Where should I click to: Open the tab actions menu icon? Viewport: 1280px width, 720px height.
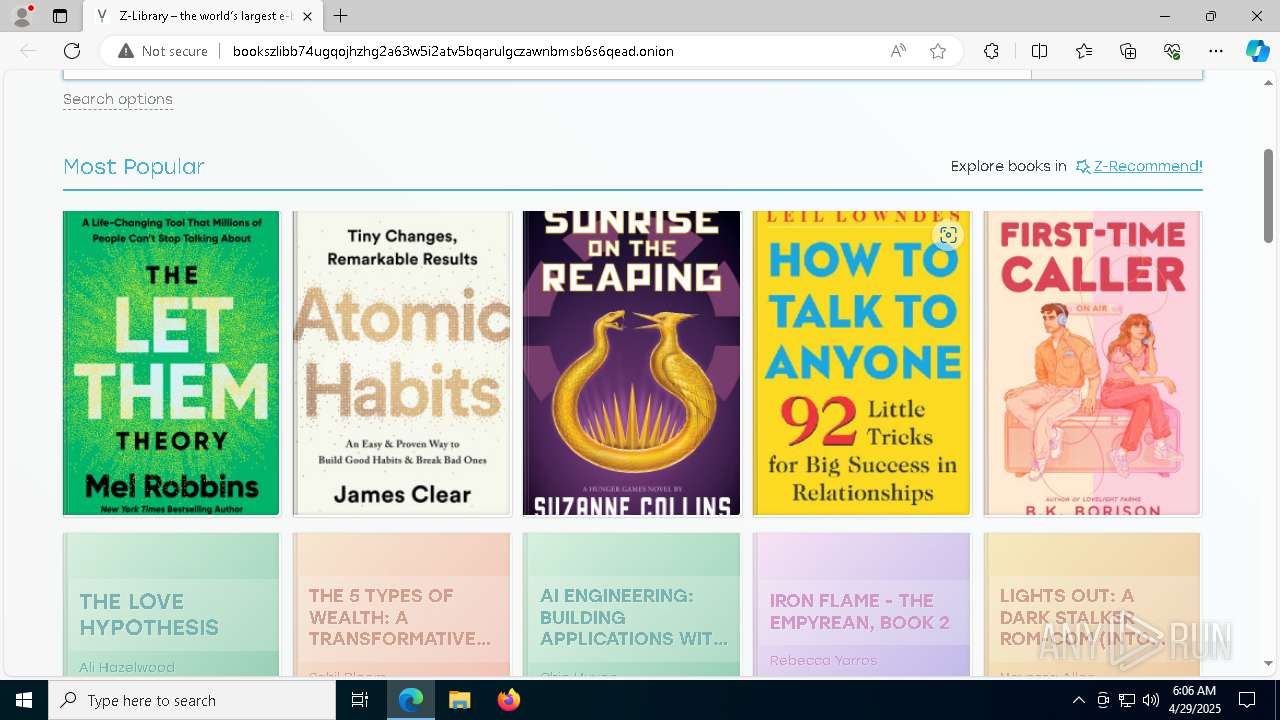pos(60,16)
